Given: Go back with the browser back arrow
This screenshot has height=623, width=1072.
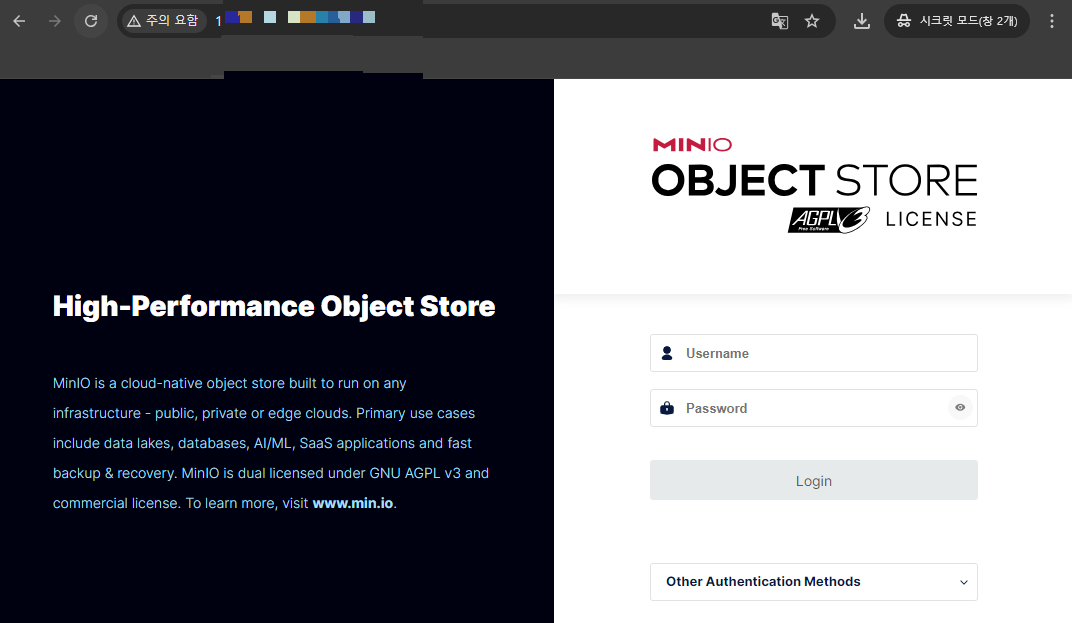Looking at the screenshot, I should [19, 21].
